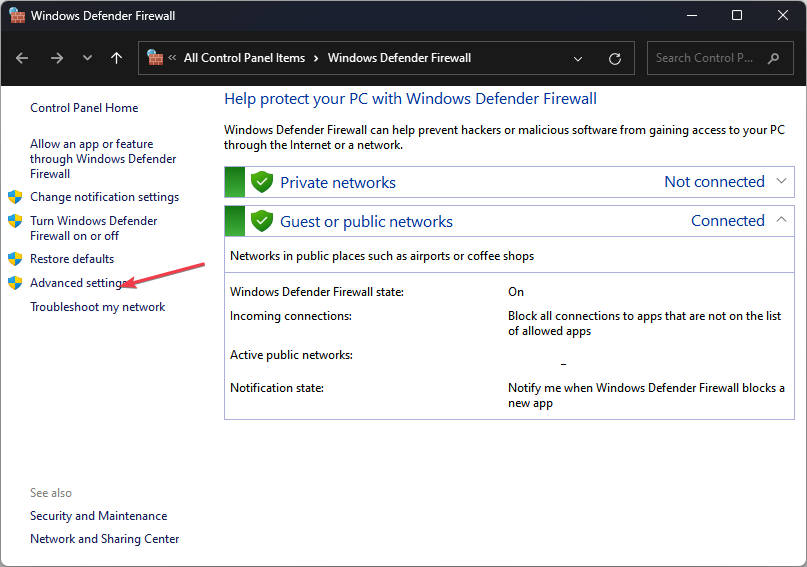Click the Windows Defender Firewall state value On
Viewport: 807px width, 567px height.
516,292
